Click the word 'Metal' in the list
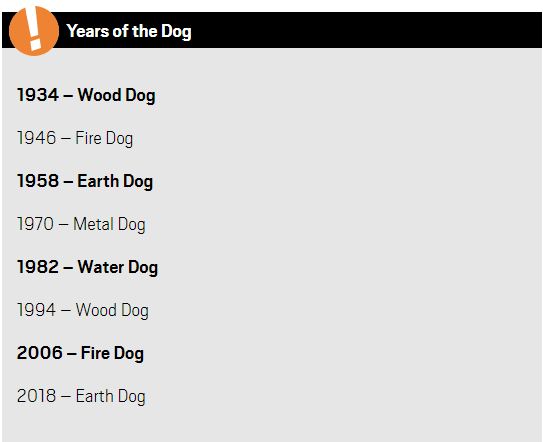 tap(94, 224)
